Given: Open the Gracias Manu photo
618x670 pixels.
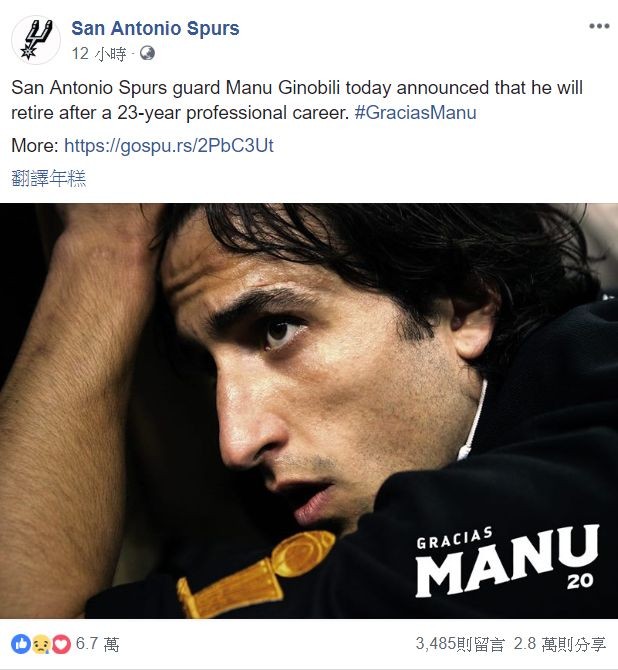Looking at the screenshot, I should (309, 411).
